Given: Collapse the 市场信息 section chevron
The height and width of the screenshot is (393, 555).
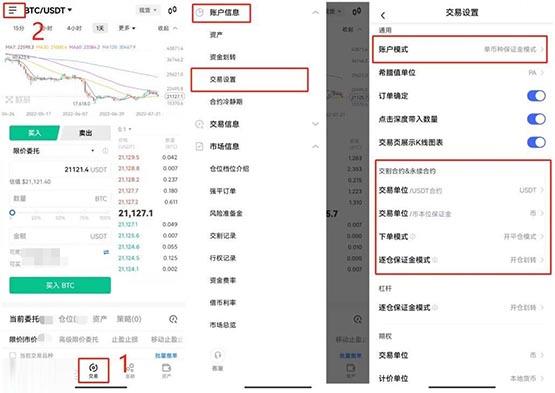Looking at the screenshot, I should coord(315,146).
